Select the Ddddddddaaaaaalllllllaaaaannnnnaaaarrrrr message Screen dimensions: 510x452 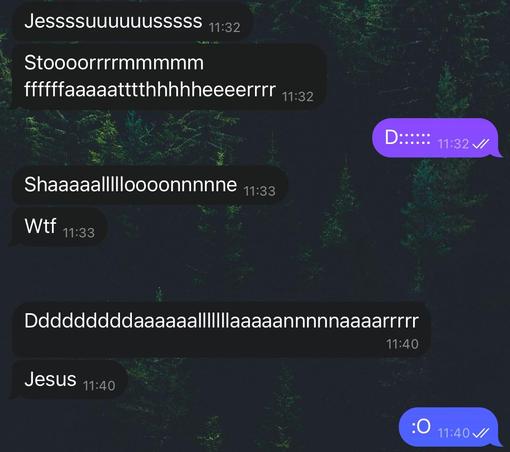coord(221,330)
